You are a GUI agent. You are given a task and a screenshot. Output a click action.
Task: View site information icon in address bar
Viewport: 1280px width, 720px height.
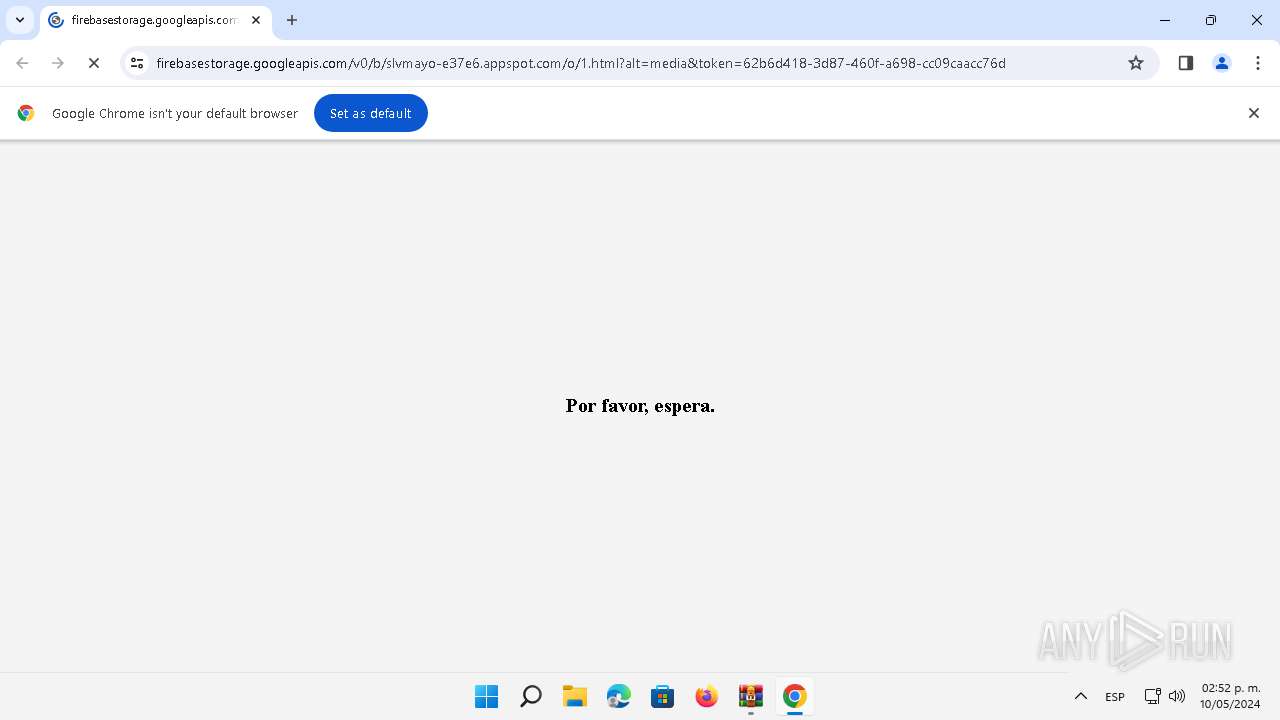(137, 63)
